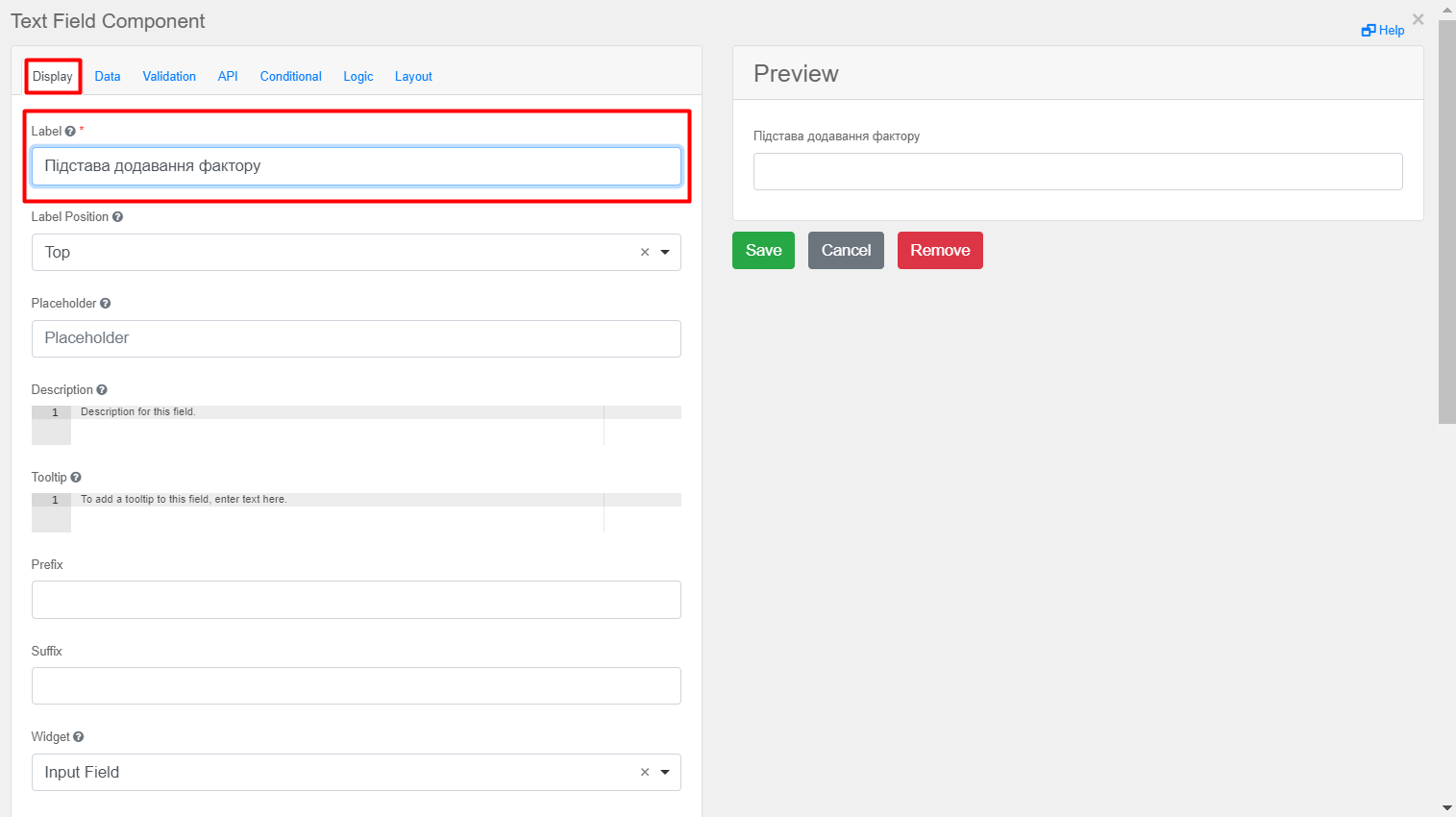This screenshot has width=1456, height=817.
Task: Click into the Placeholder input field
Action: (357, 338)
